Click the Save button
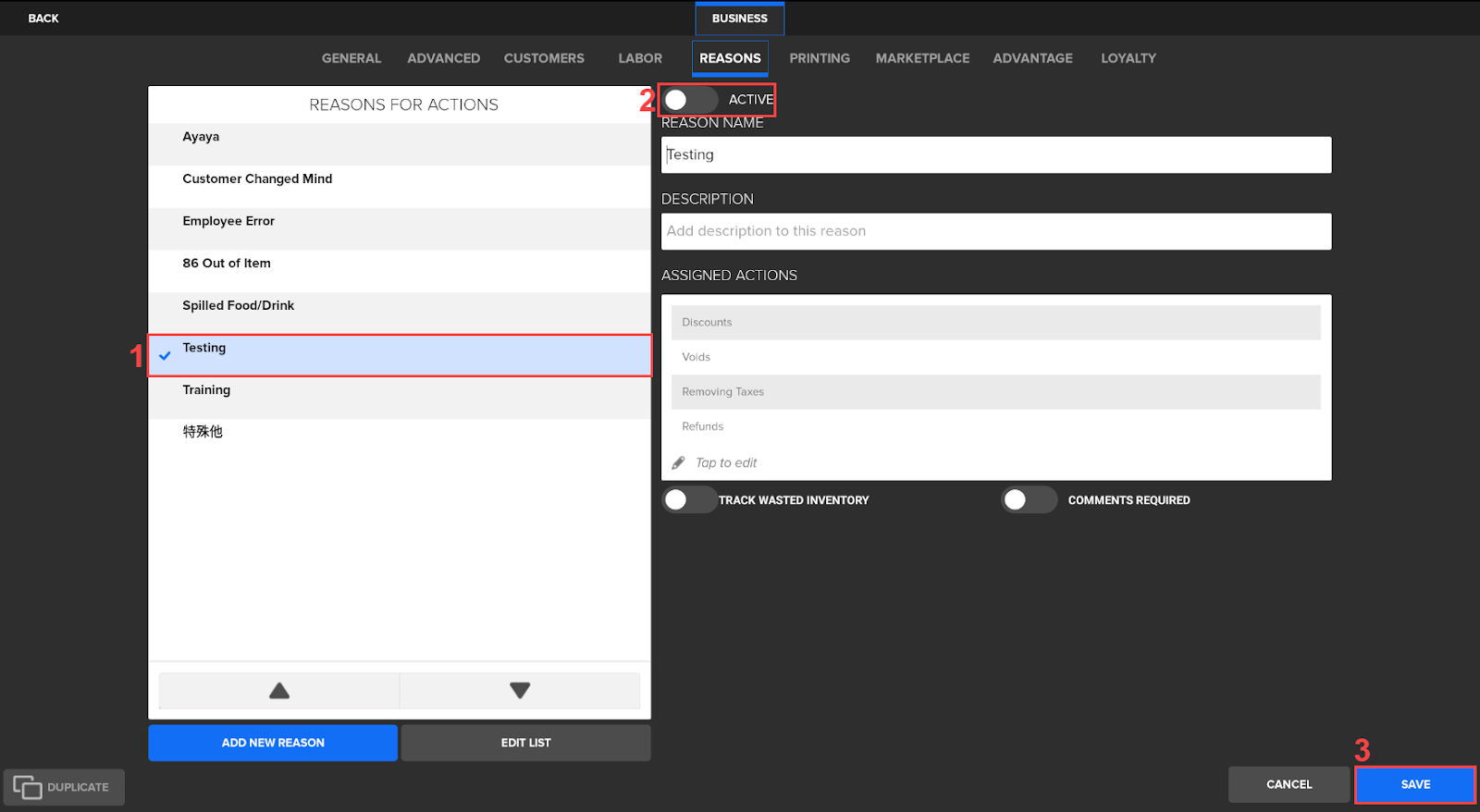Image resolution: width=1480 pixels, height=812 pixels. (1414, 784)
